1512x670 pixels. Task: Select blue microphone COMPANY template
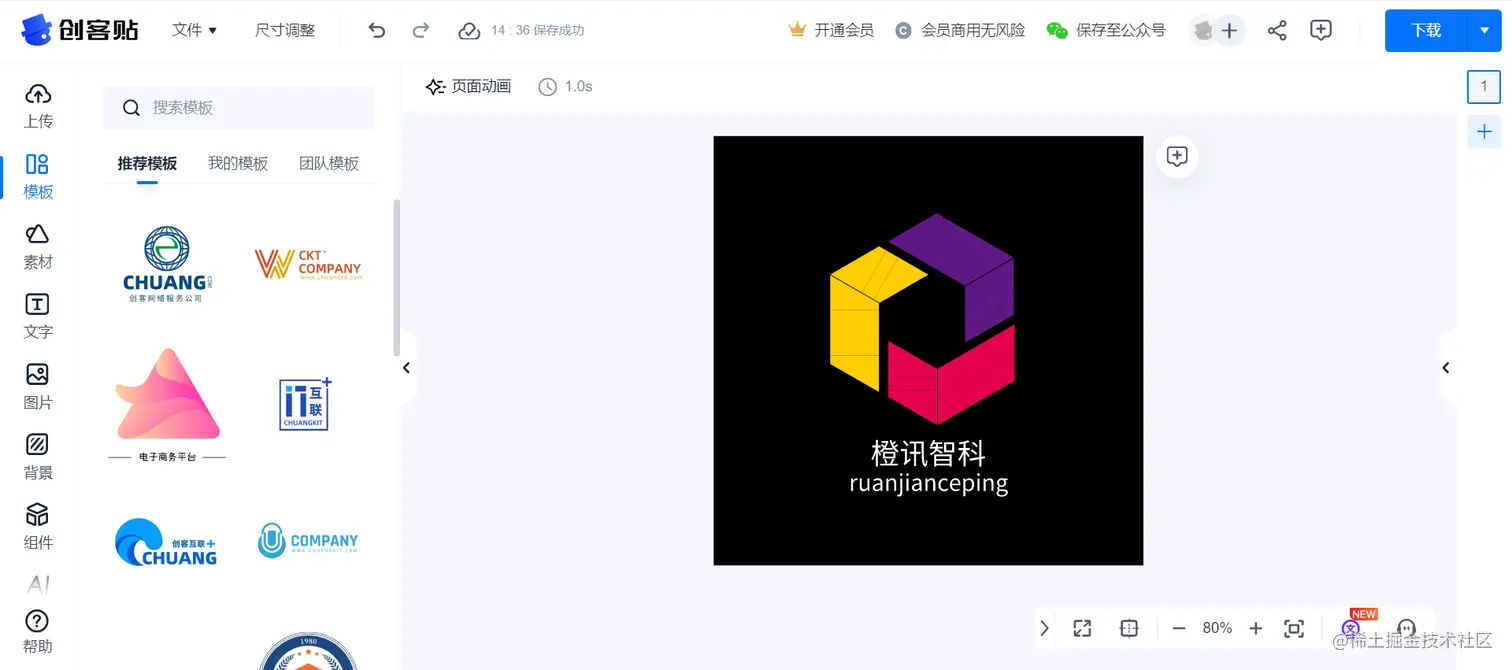(307, 541)
